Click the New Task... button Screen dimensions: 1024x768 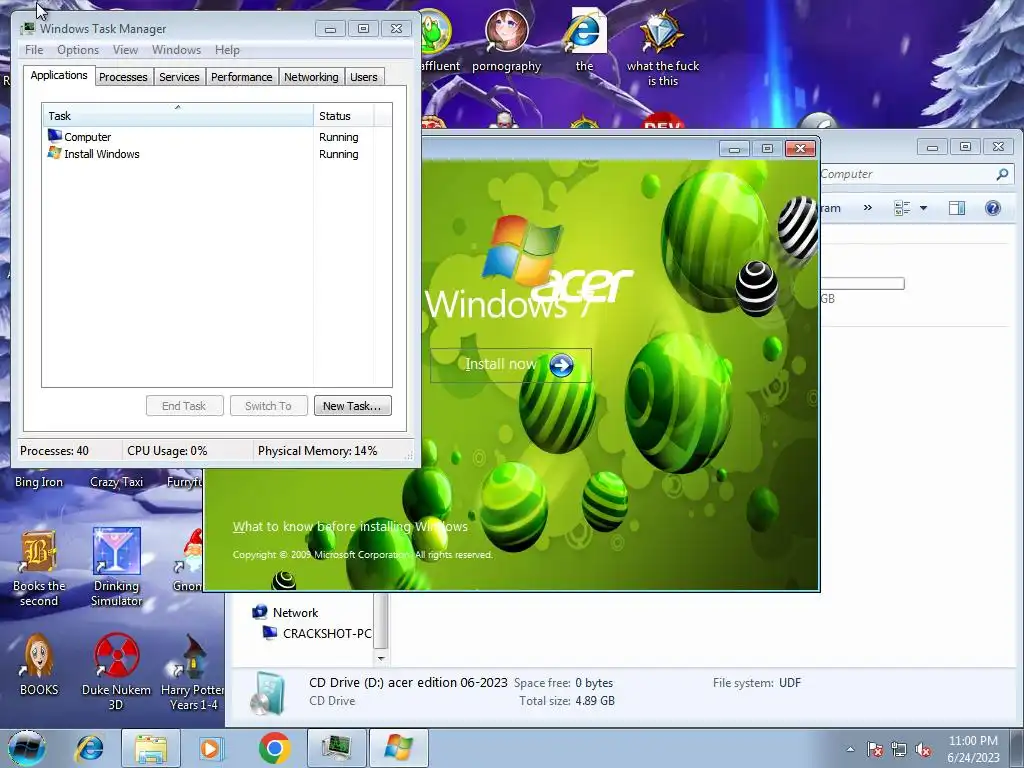(352, 406)
